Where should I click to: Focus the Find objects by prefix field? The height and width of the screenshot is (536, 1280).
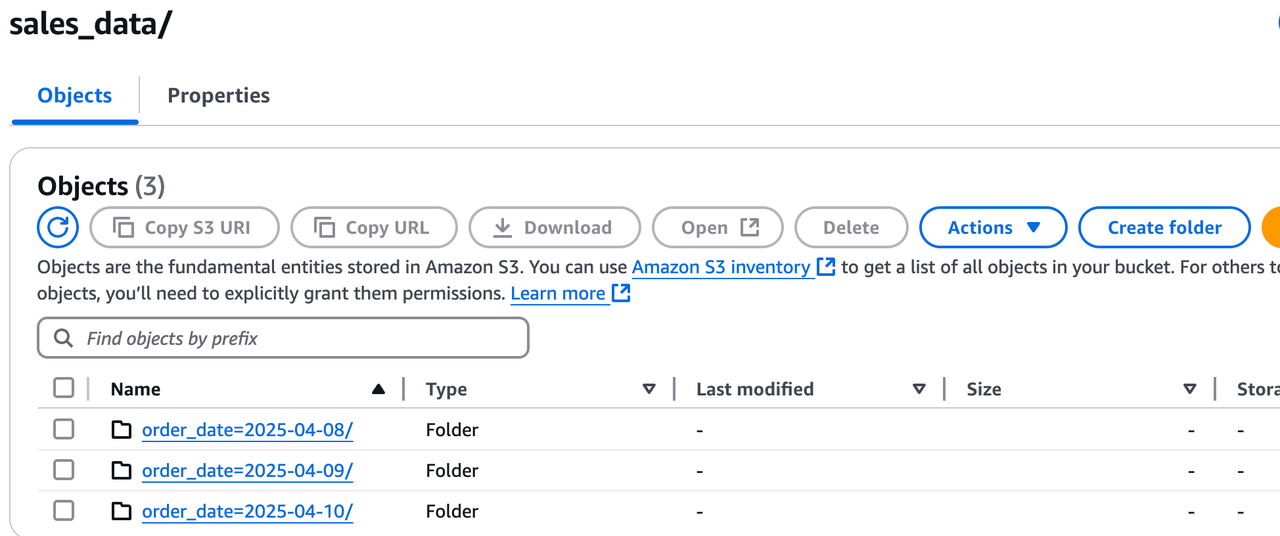300,339
